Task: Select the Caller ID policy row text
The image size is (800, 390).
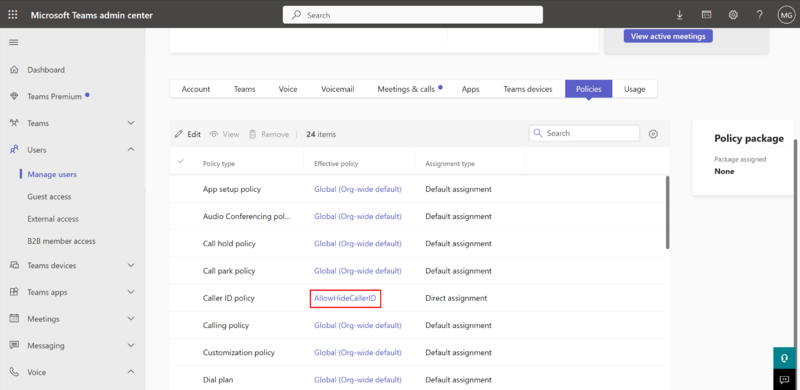Action: click(229, 298)
